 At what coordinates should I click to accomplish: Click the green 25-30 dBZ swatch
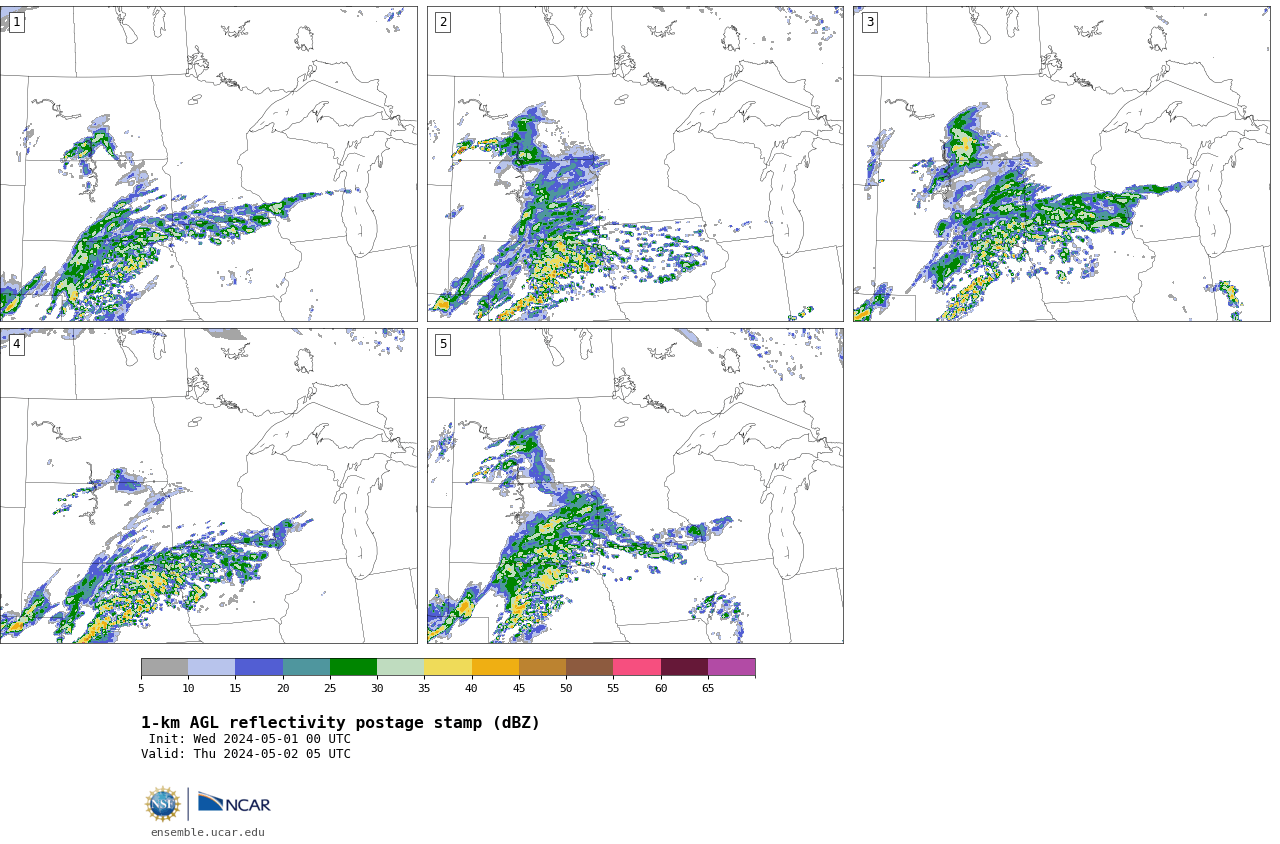353,667
